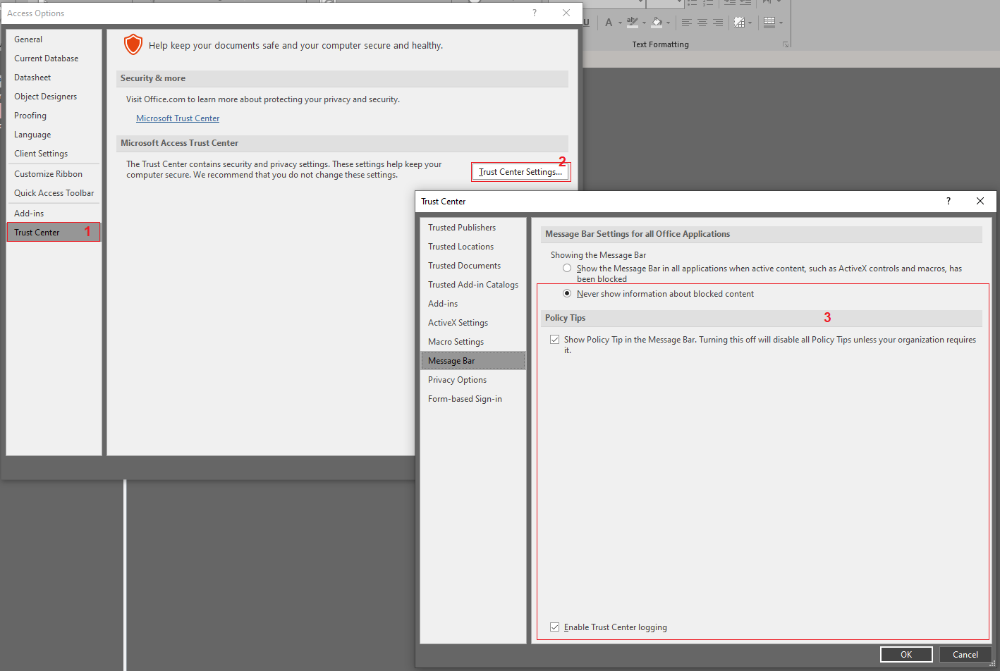Click the orange shield icon
Viewport: 1000px width, 671px height.
click(x=133, y=45)
